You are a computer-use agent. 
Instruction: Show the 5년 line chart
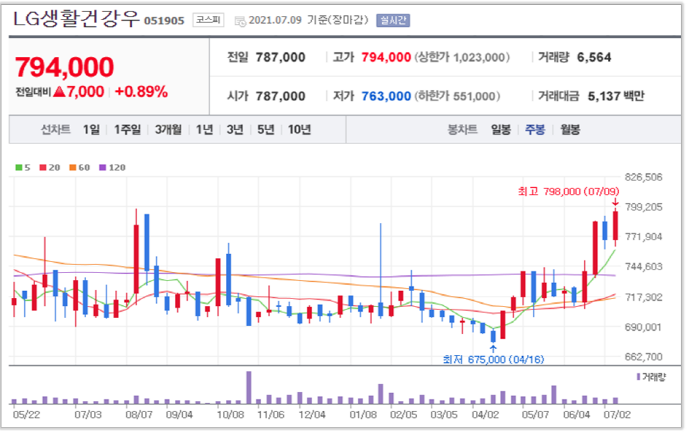(x=266, y=130)
